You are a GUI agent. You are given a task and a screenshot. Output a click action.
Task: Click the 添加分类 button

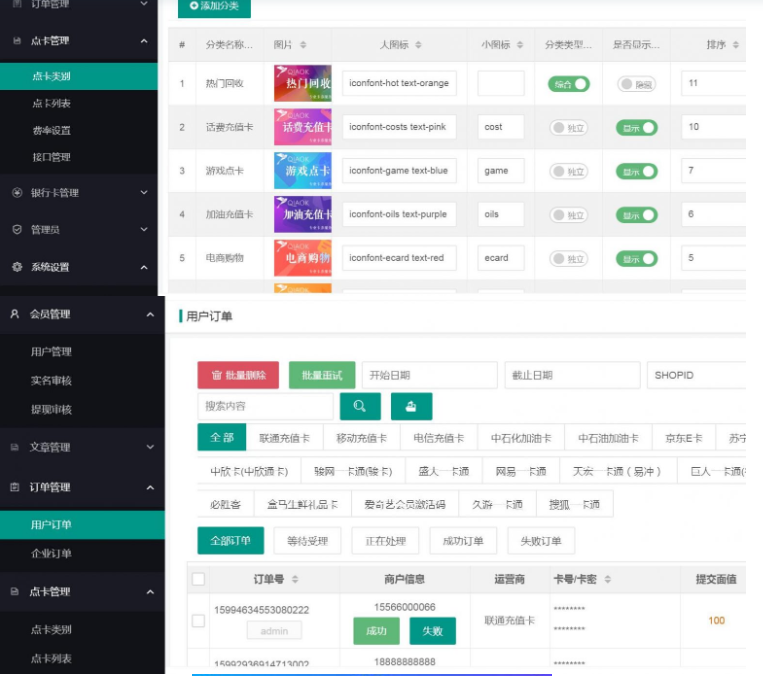click(x=214, y=7)
